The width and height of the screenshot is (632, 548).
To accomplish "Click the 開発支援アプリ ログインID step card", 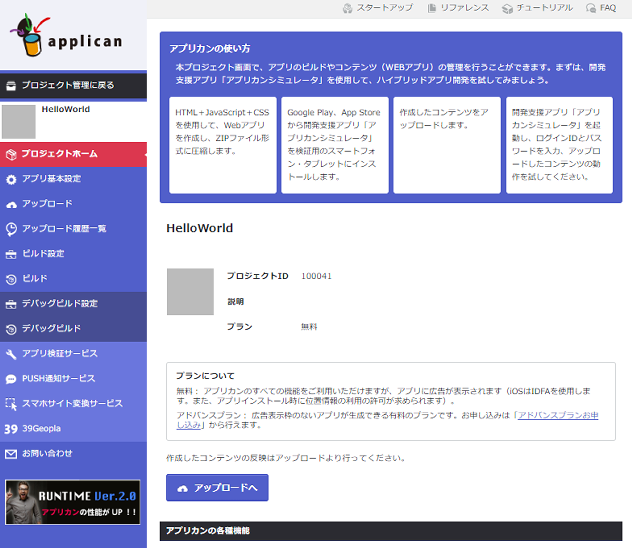I will 559,145.
